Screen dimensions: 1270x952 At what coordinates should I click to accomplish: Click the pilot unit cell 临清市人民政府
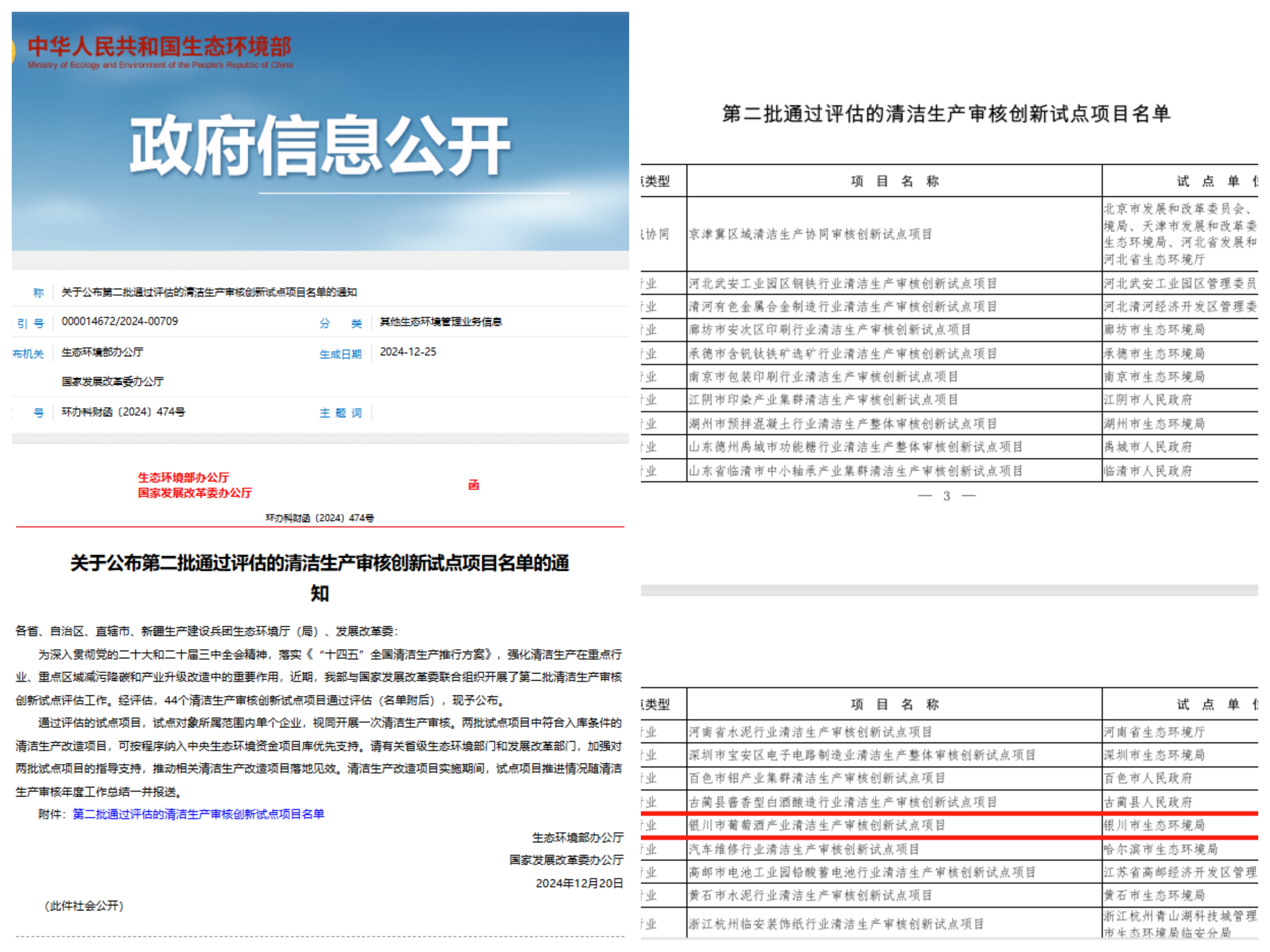tap(1148, 471)
